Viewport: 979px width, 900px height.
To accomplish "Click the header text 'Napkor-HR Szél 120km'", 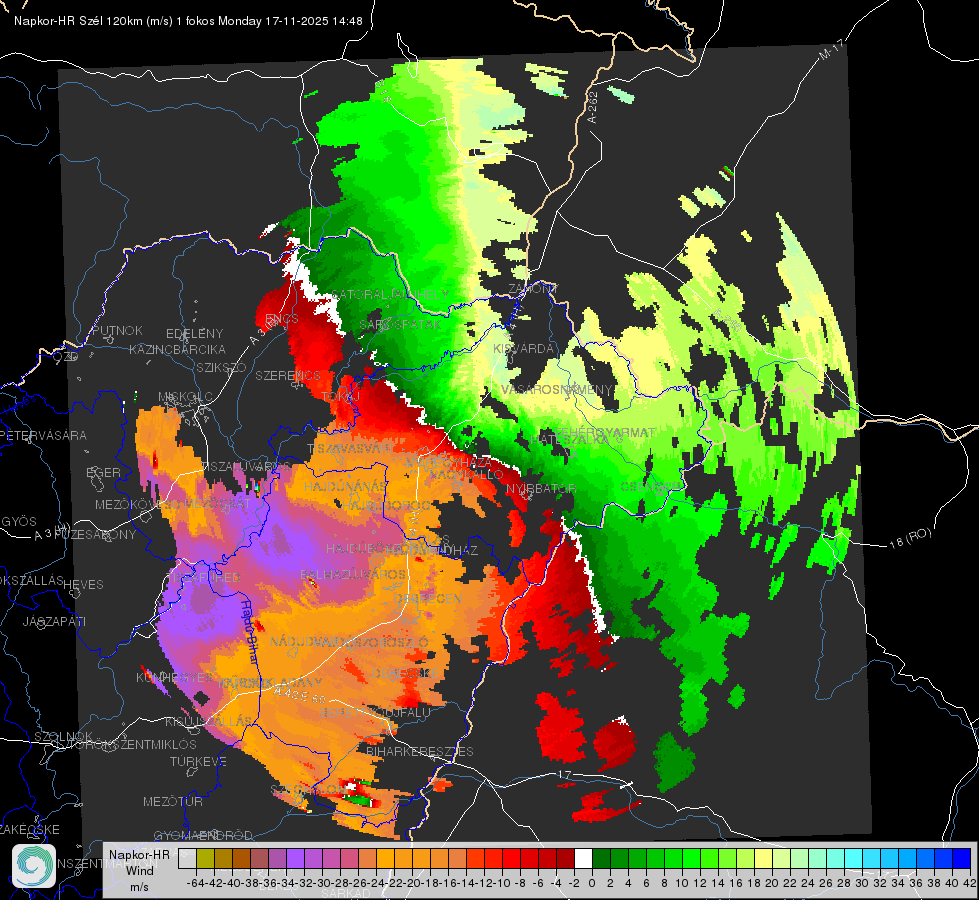I will click(79, 21).
